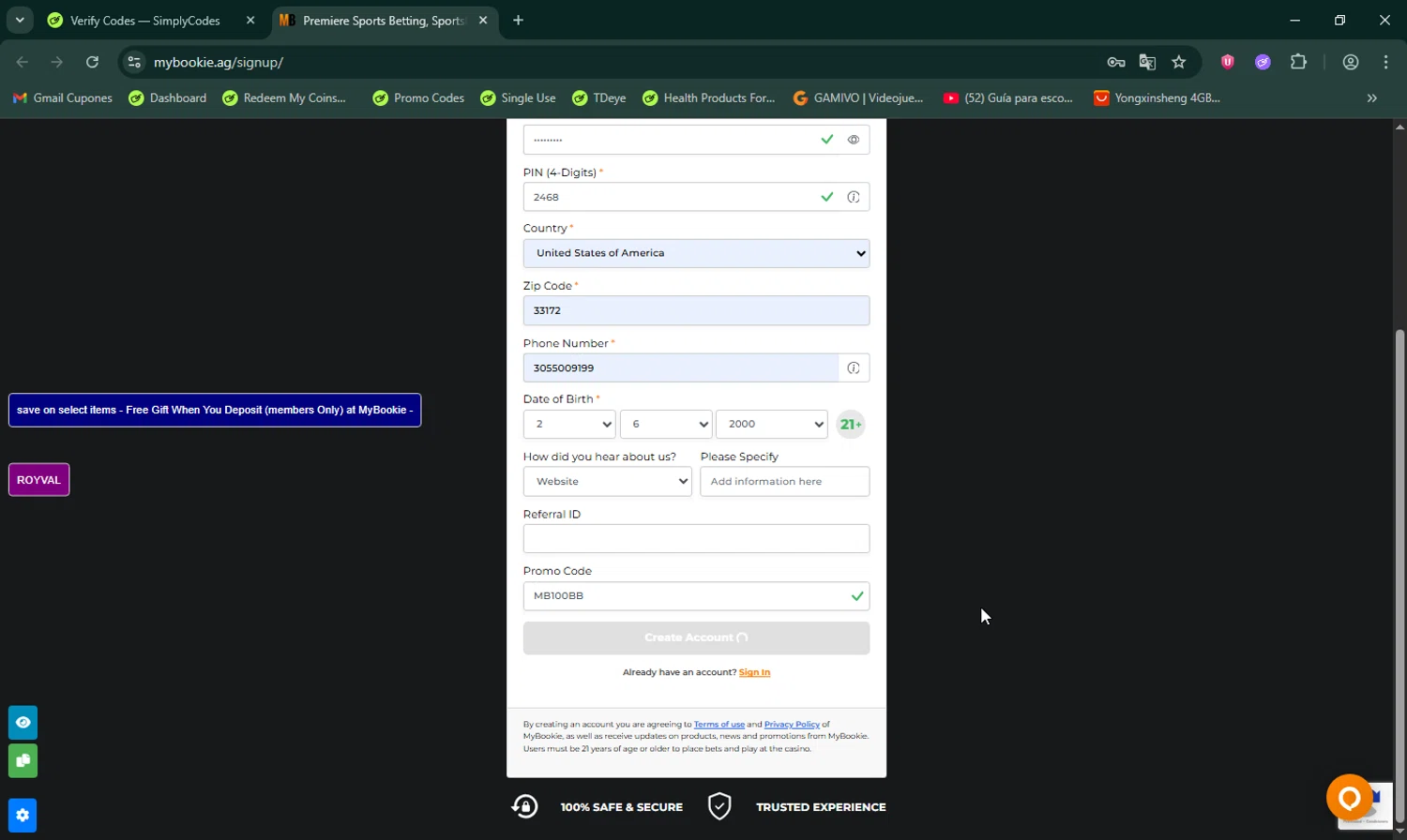Switch to Premiere Sports Betting tab
The image size is (1407, 840).
(384, 21)
